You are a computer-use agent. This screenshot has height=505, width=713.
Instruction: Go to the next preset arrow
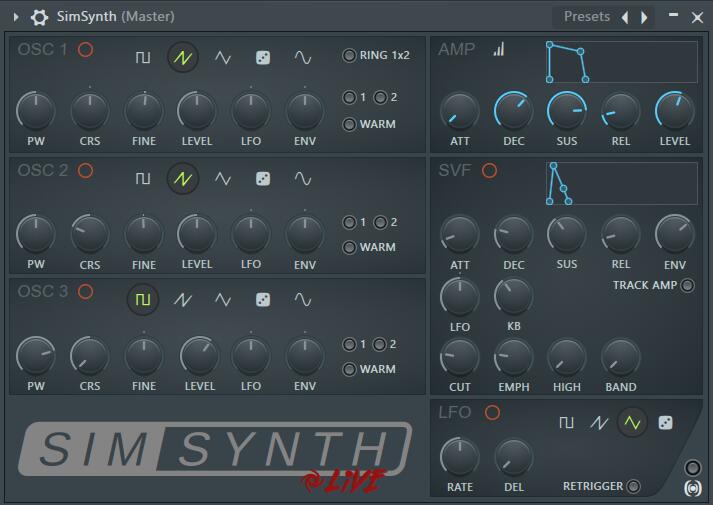[x=645, y=17]
